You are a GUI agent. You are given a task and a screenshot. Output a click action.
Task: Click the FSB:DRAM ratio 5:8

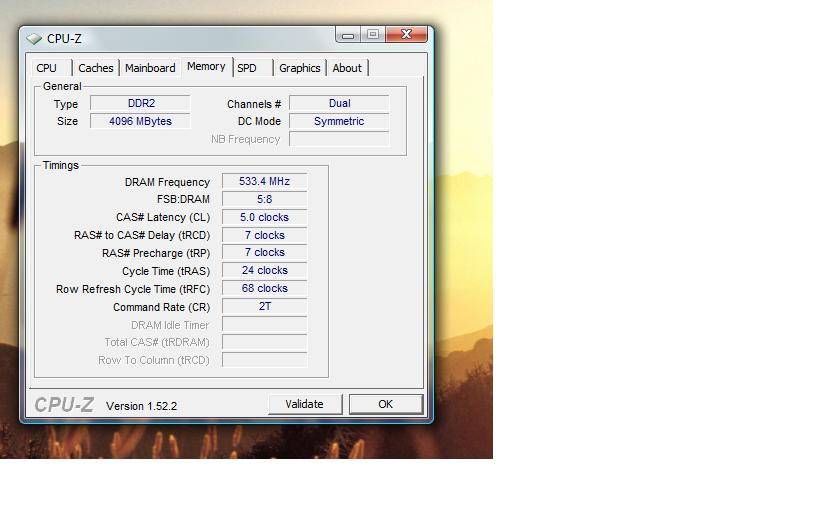coord(265,199)
